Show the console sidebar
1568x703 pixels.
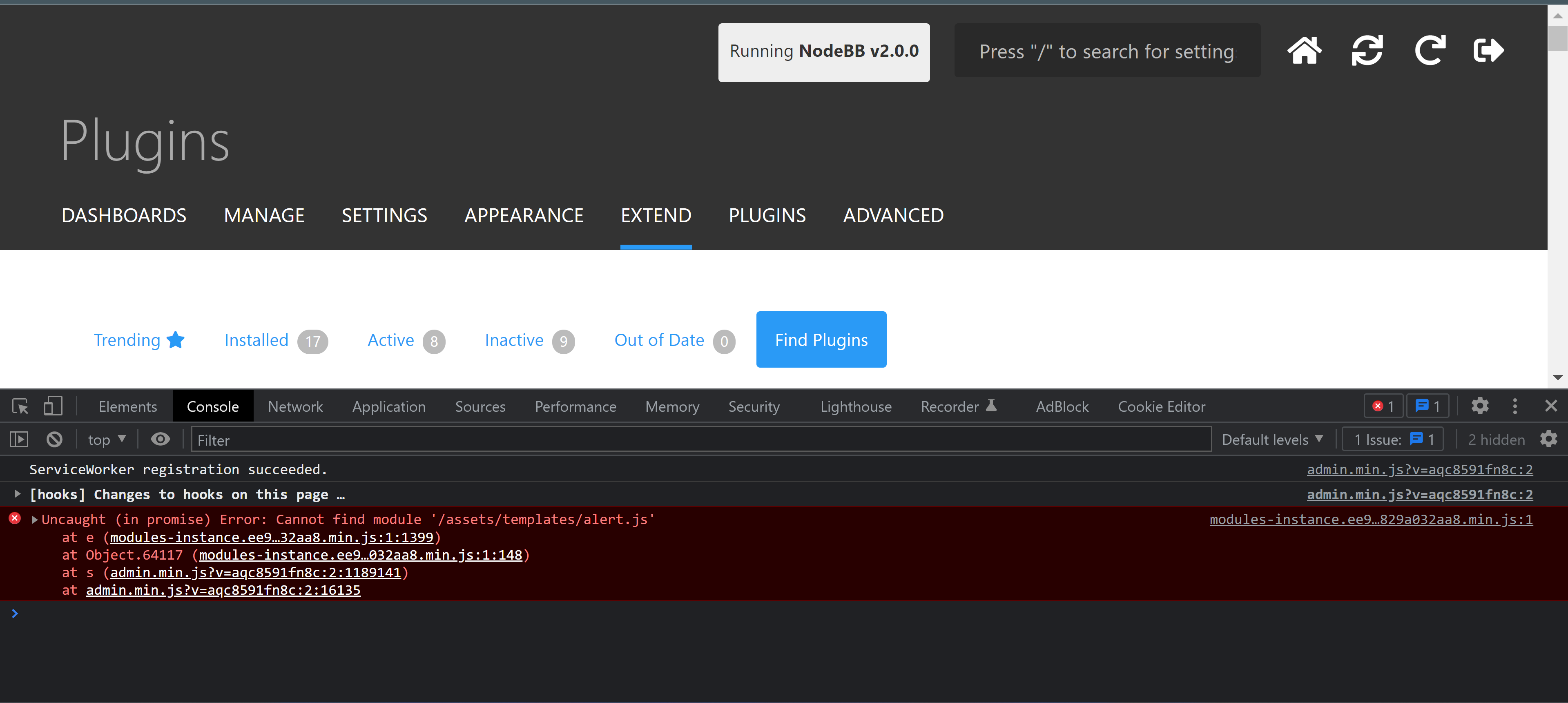click(x=20, y=440)
